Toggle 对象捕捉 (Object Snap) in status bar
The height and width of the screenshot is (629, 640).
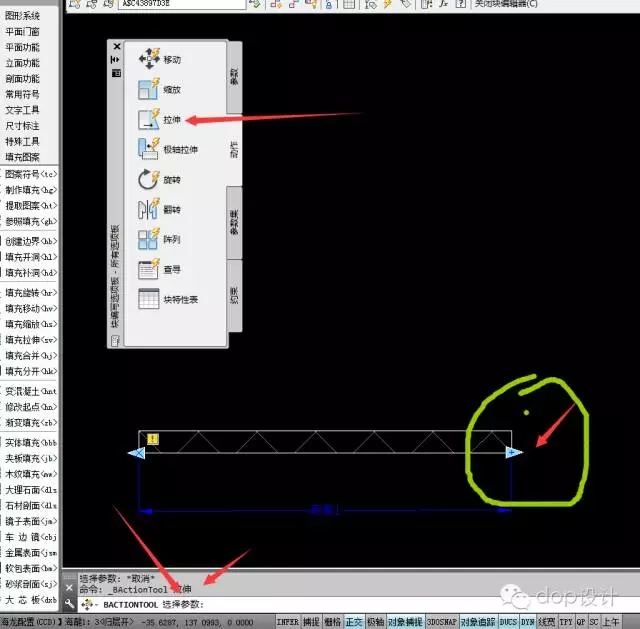405,622
